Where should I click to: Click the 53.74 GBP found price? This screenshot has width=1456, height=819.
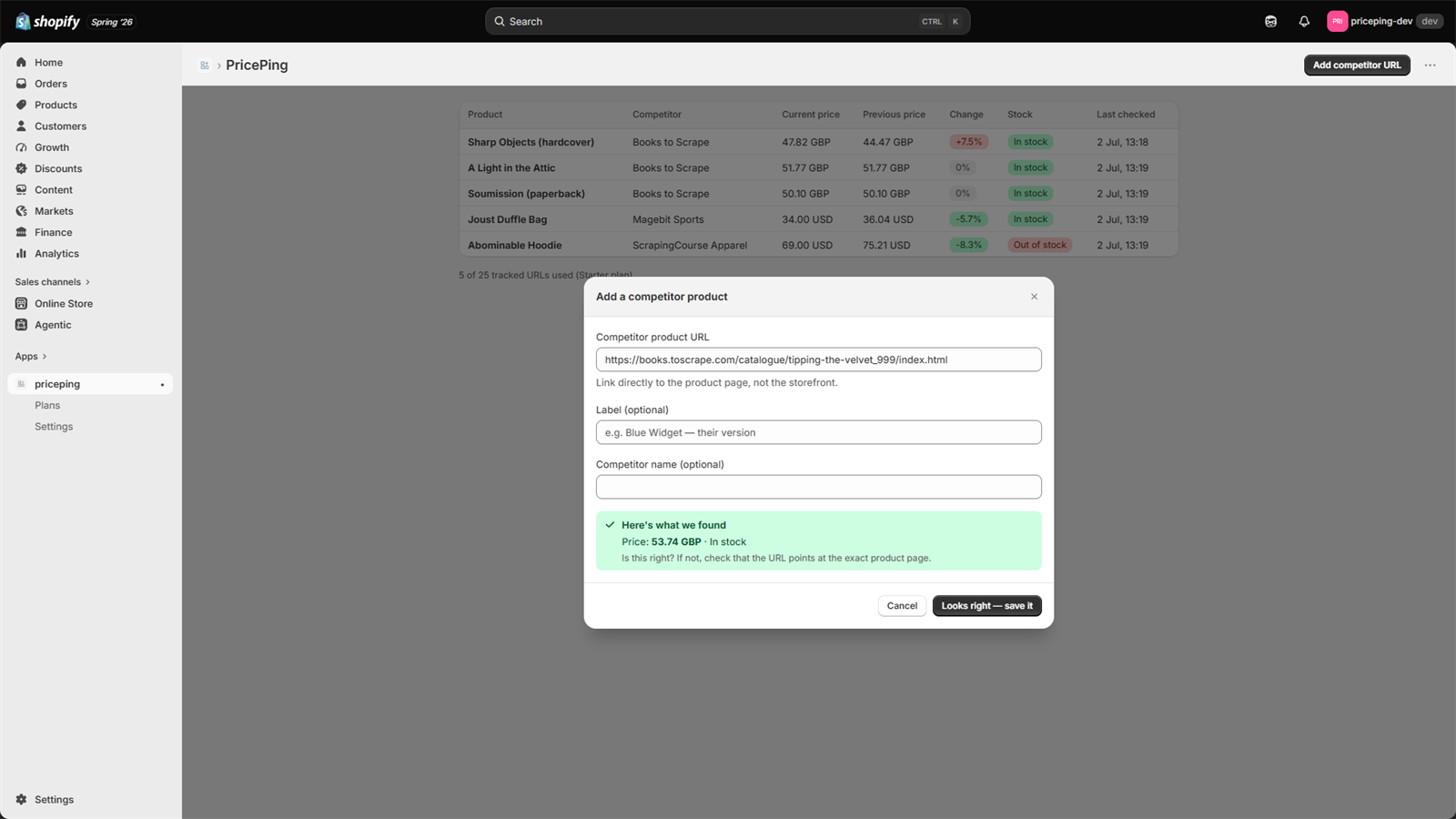[676, 541]
